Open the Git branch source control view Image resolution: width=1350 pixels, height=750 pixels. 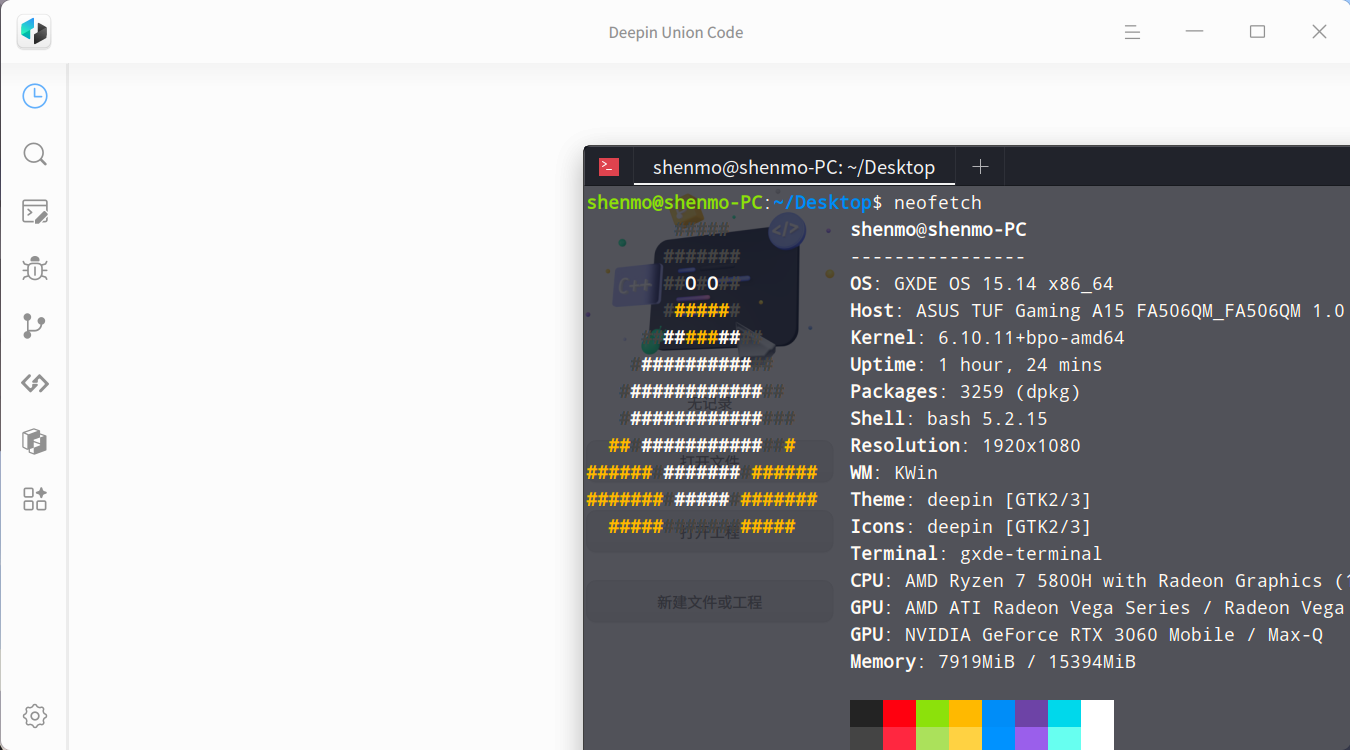pos(35,326)
